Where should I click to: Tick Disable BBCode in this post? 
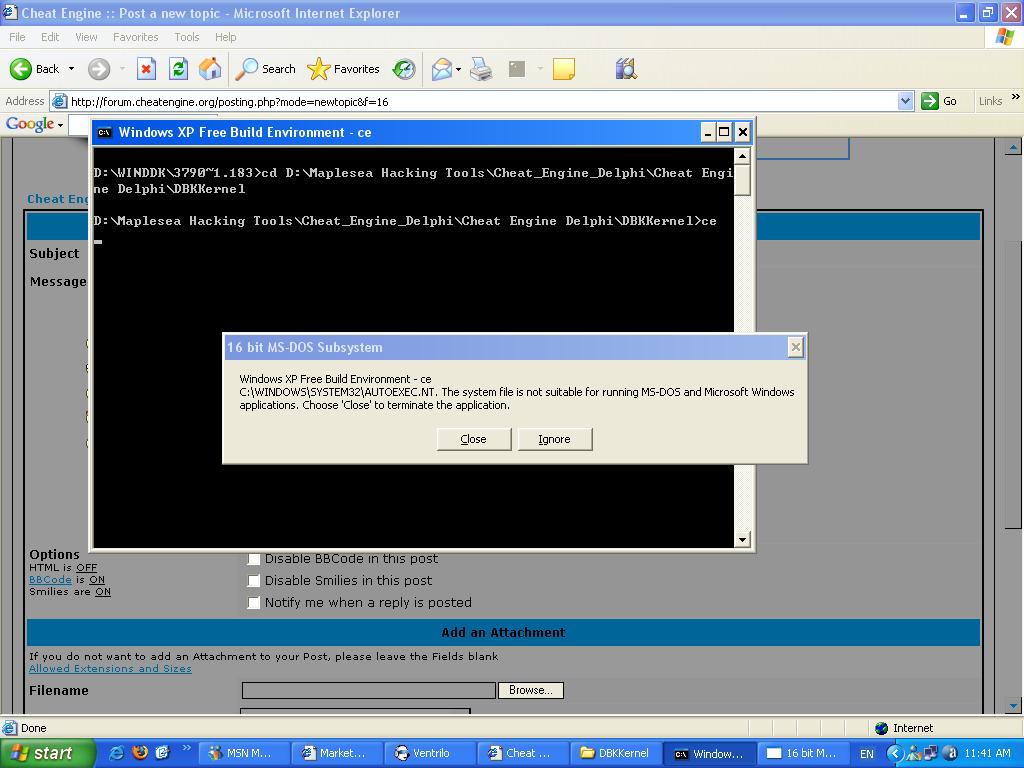click(253, 559)
